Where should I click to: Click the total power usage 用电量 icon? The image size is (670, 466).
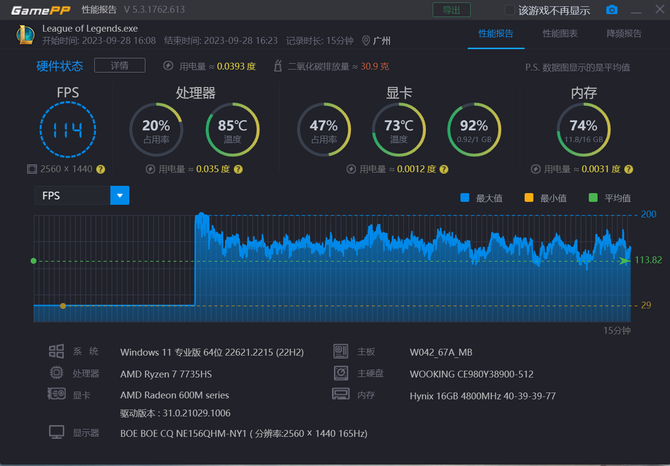(x=168, y=66)
